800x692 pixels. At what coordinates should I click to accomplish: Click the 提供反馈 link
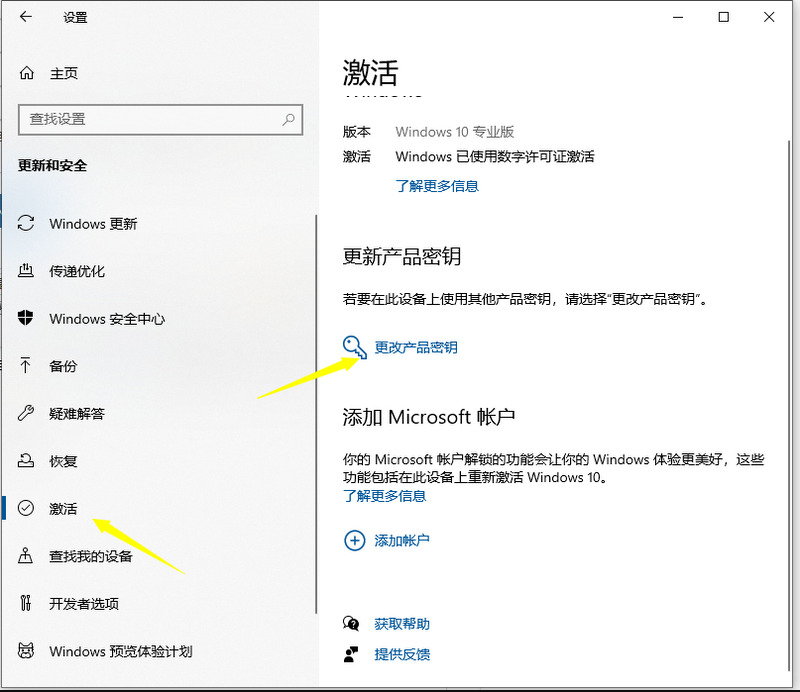click(x=402, y=654)
